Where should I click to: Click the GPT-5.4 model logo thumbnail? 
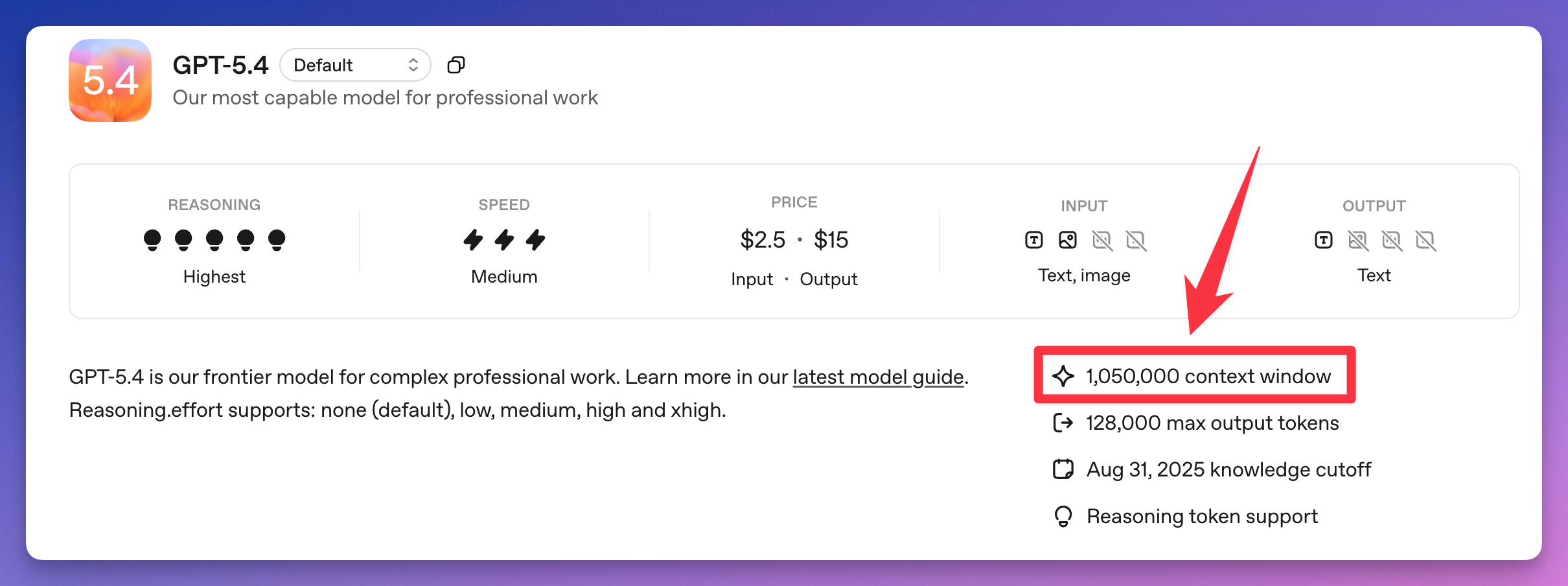coord(110,80)
